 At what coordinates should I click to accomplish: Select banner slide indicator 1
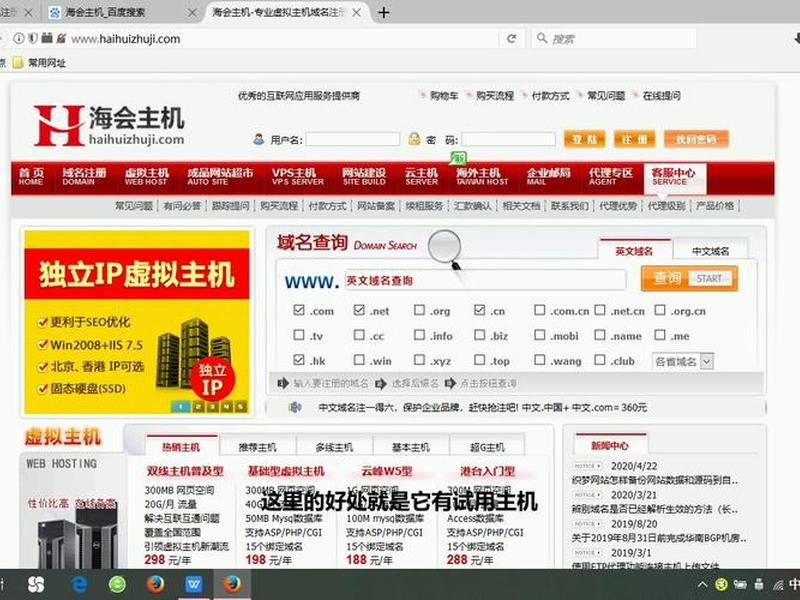(180, 407)
